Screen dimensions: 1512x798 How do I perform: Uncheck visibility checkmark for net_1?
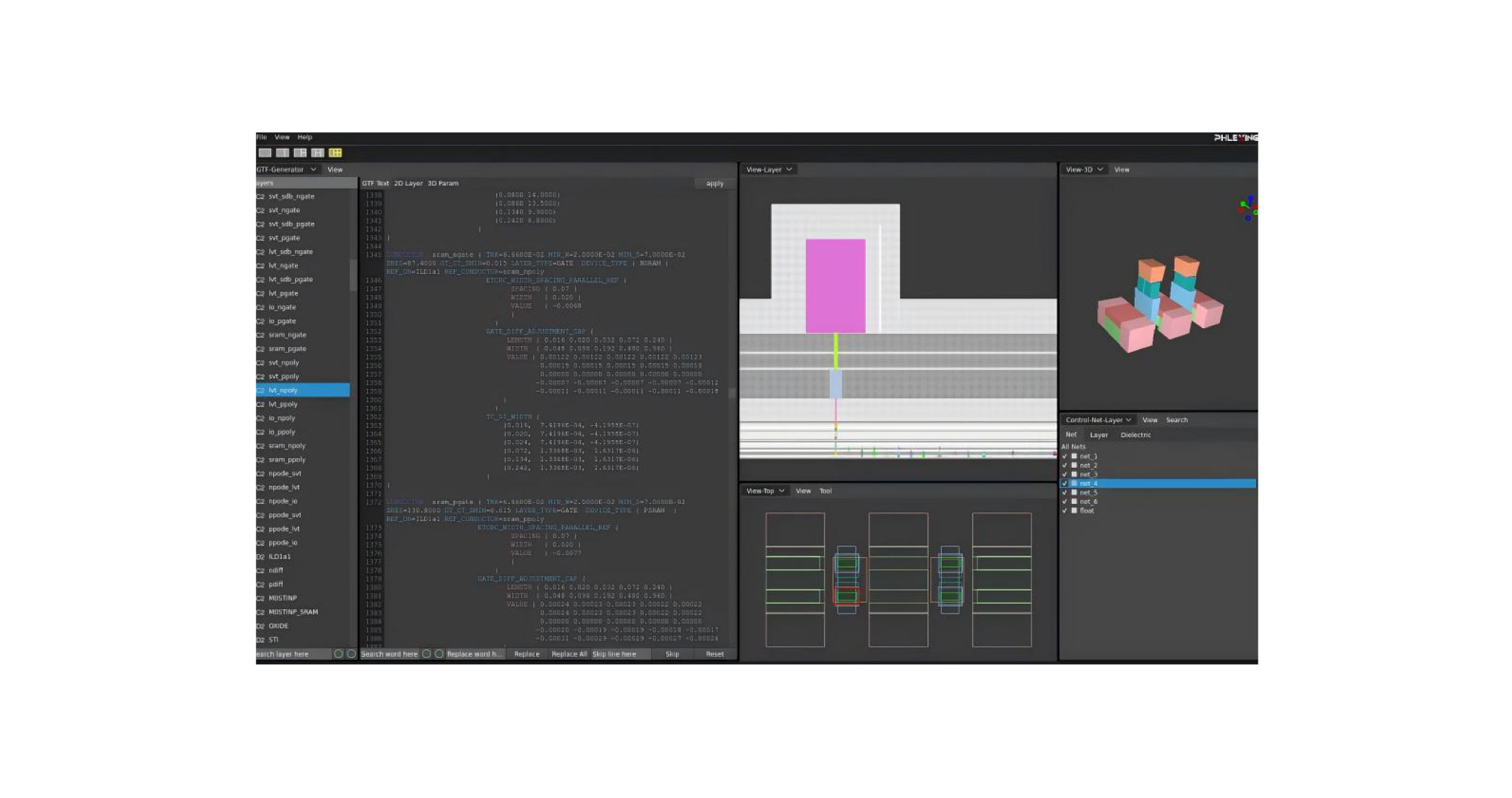pos(1065,456)
